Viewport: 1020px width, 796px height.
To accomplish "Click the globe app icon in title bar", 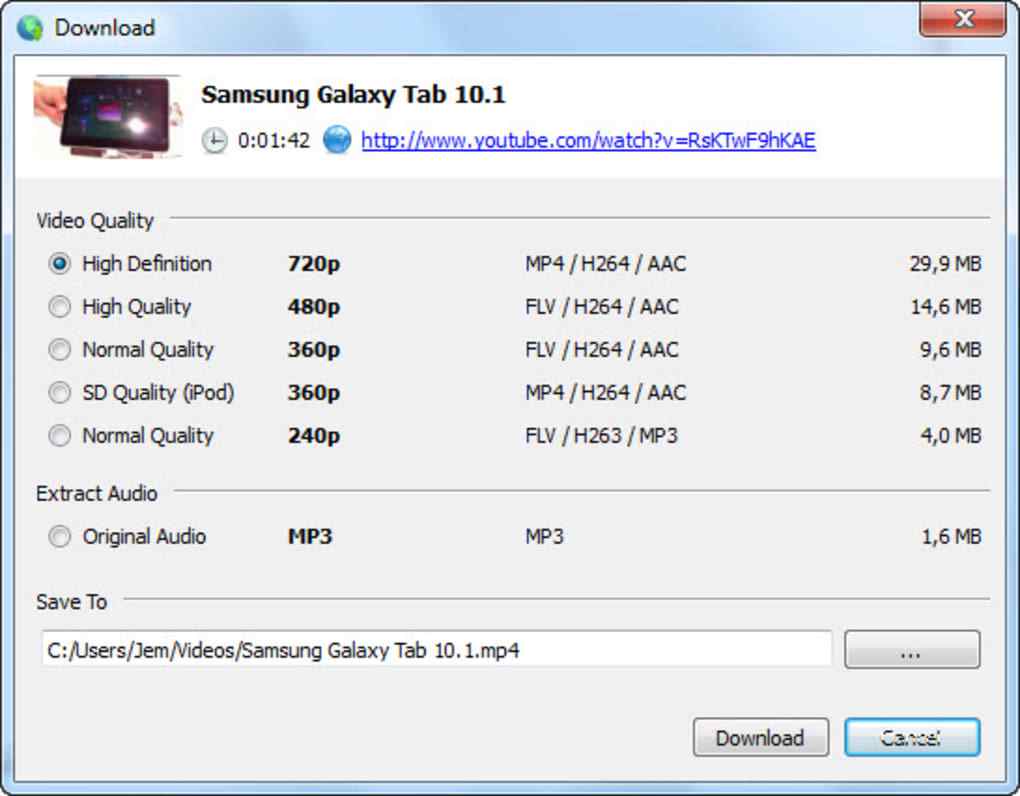I will coord(30,28).
